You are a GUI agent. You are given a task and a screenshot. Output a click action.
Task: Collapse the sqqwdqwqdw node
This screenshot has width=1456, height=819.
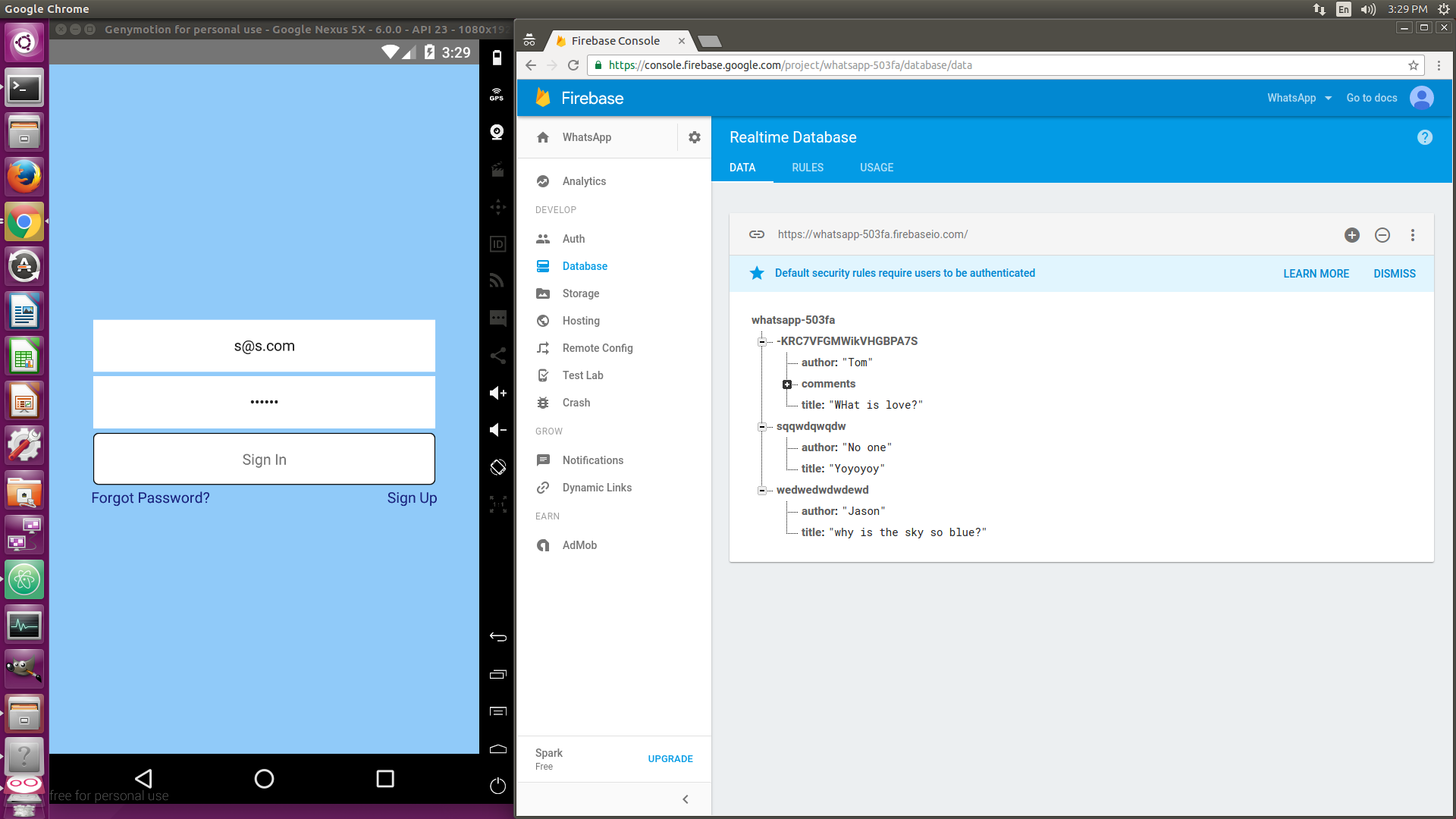coord(761,426)
